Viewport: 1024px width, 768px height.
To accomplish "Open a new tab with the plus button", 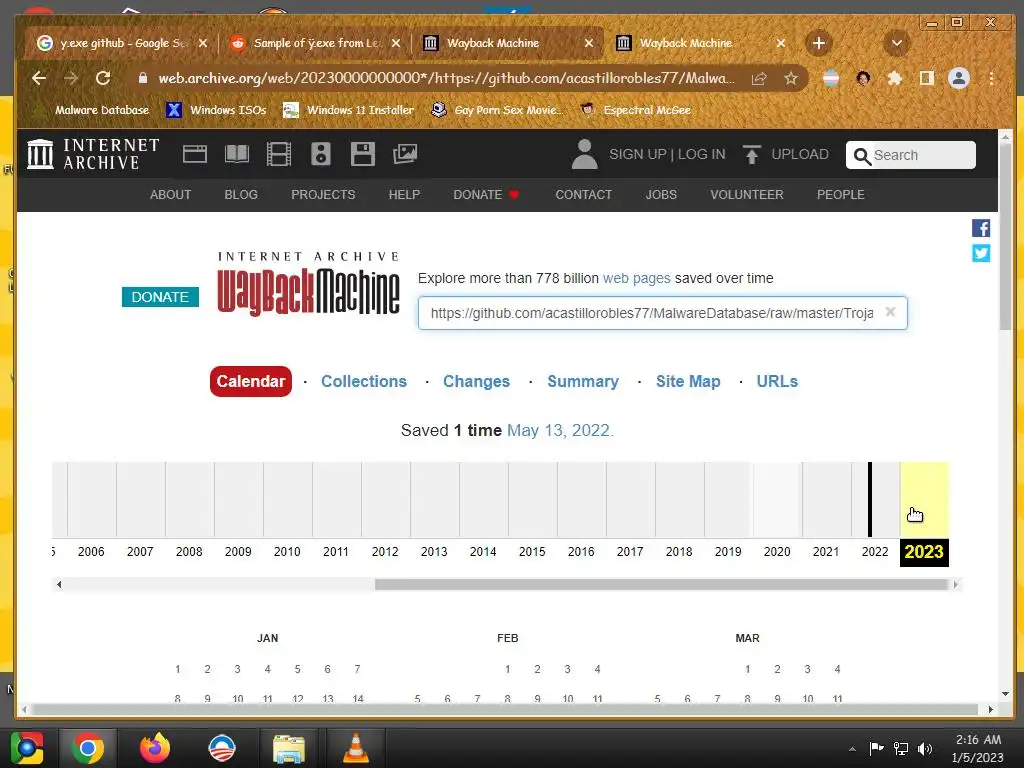I will [818, 43].
